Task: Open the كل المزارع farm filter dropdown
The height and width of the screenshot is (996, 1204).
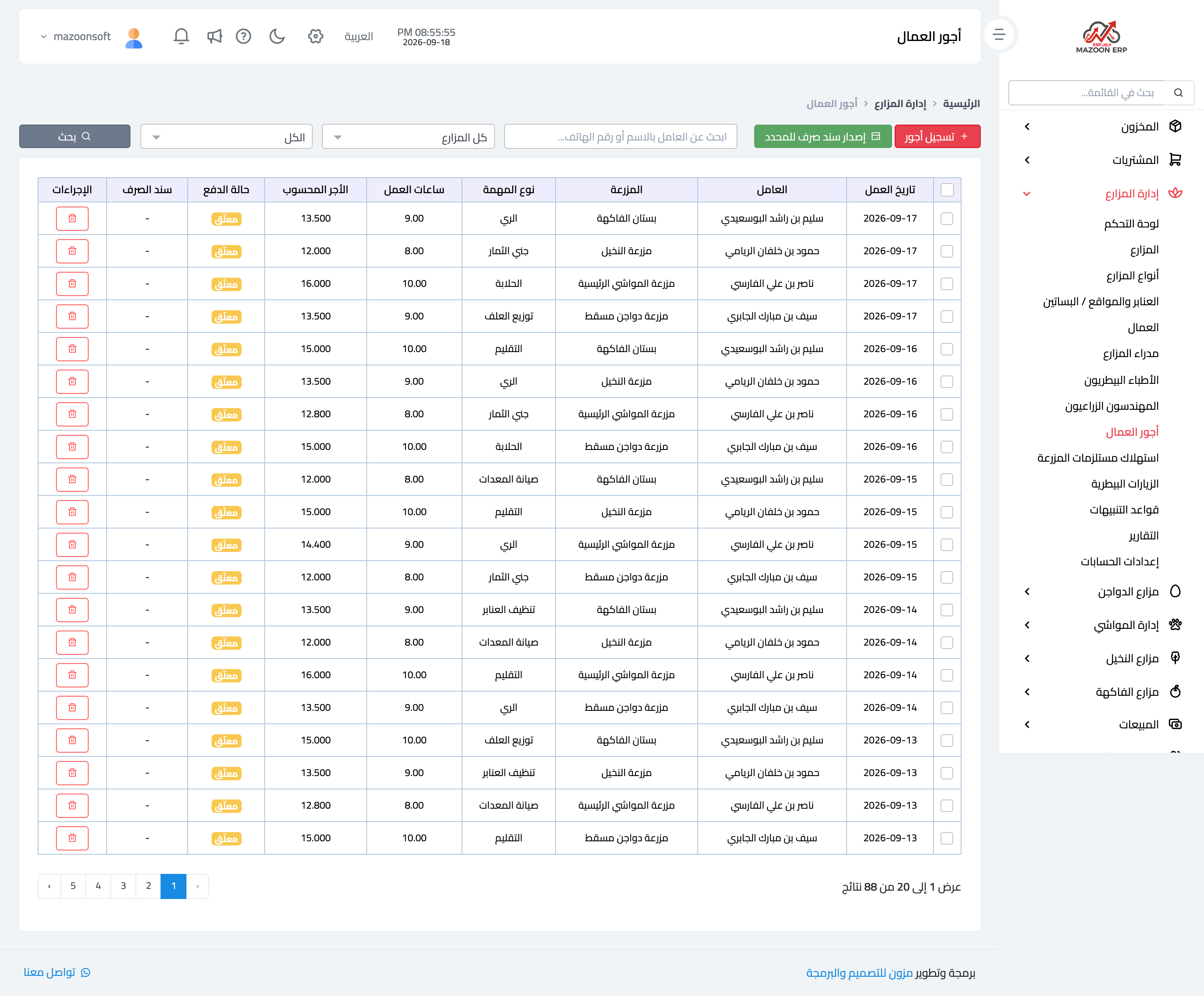Action: click(408, 137)
